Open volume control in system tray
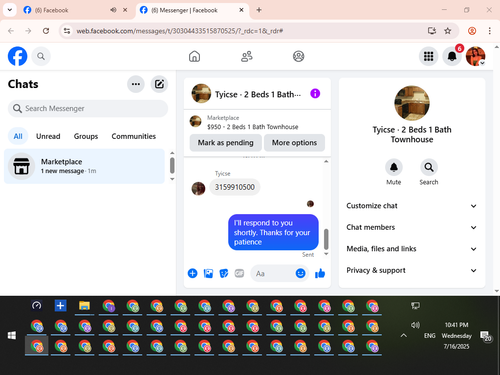 pos(415,325)
